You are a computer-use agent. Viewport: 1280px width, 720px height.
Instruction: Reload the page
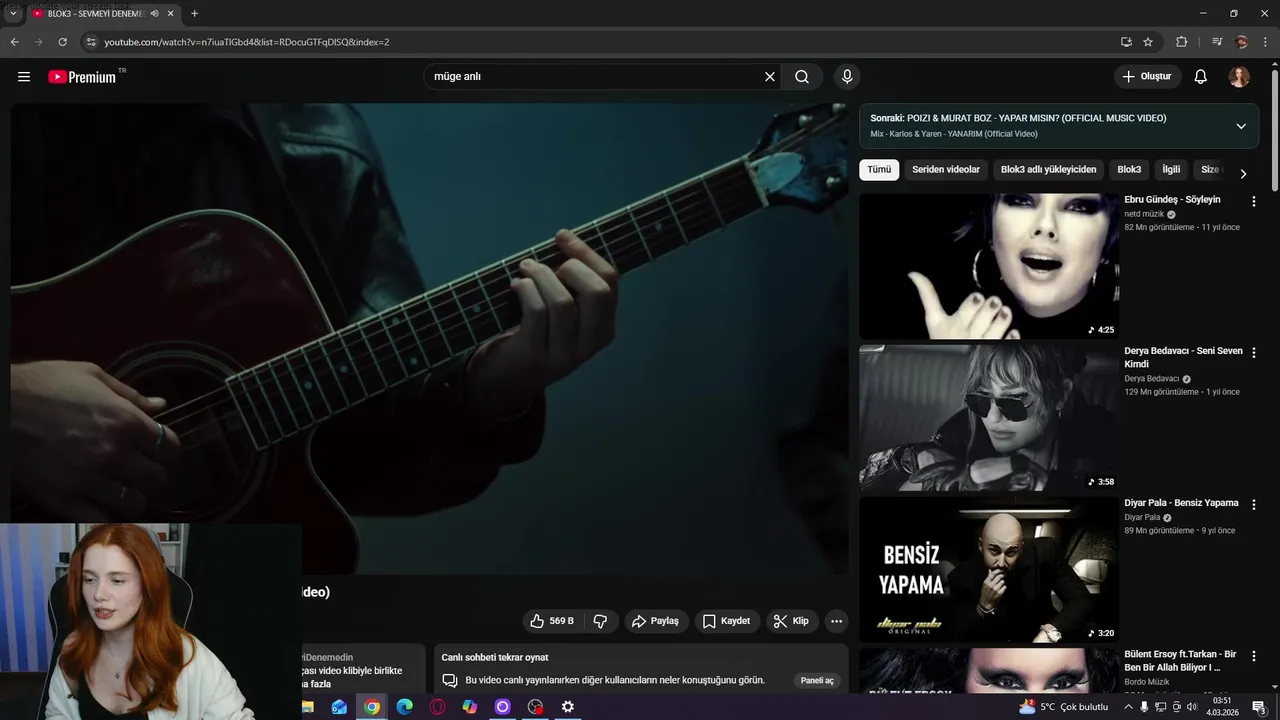[62, 42]
